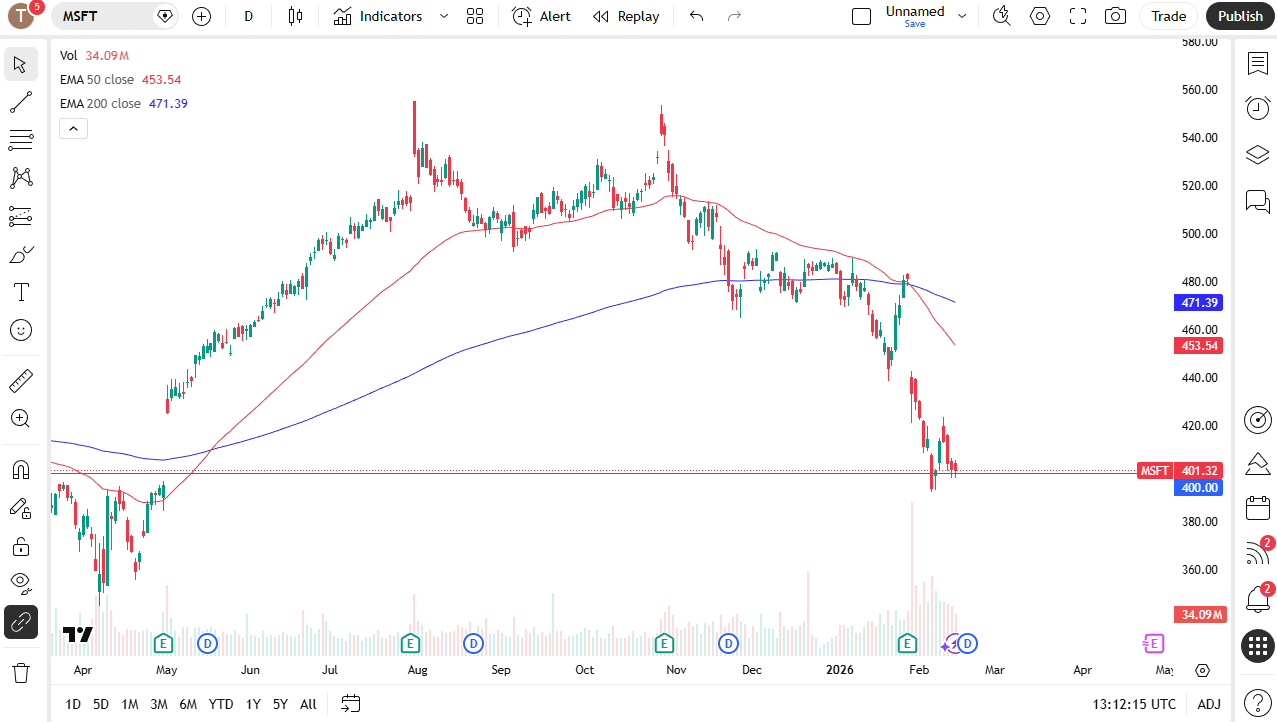1277x722 pixels.
Task: Open the go to date calendar
Action: point(350,704)
